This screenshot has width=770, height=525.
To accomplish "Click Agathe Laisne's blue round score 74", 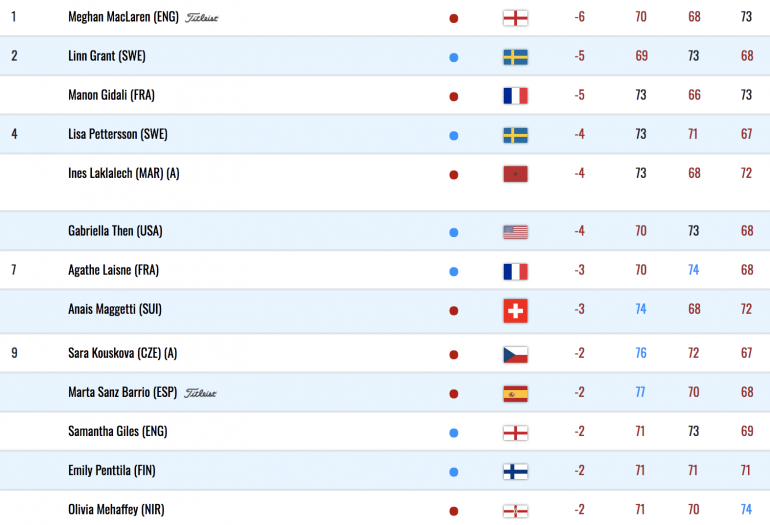I will pos(693,270).
